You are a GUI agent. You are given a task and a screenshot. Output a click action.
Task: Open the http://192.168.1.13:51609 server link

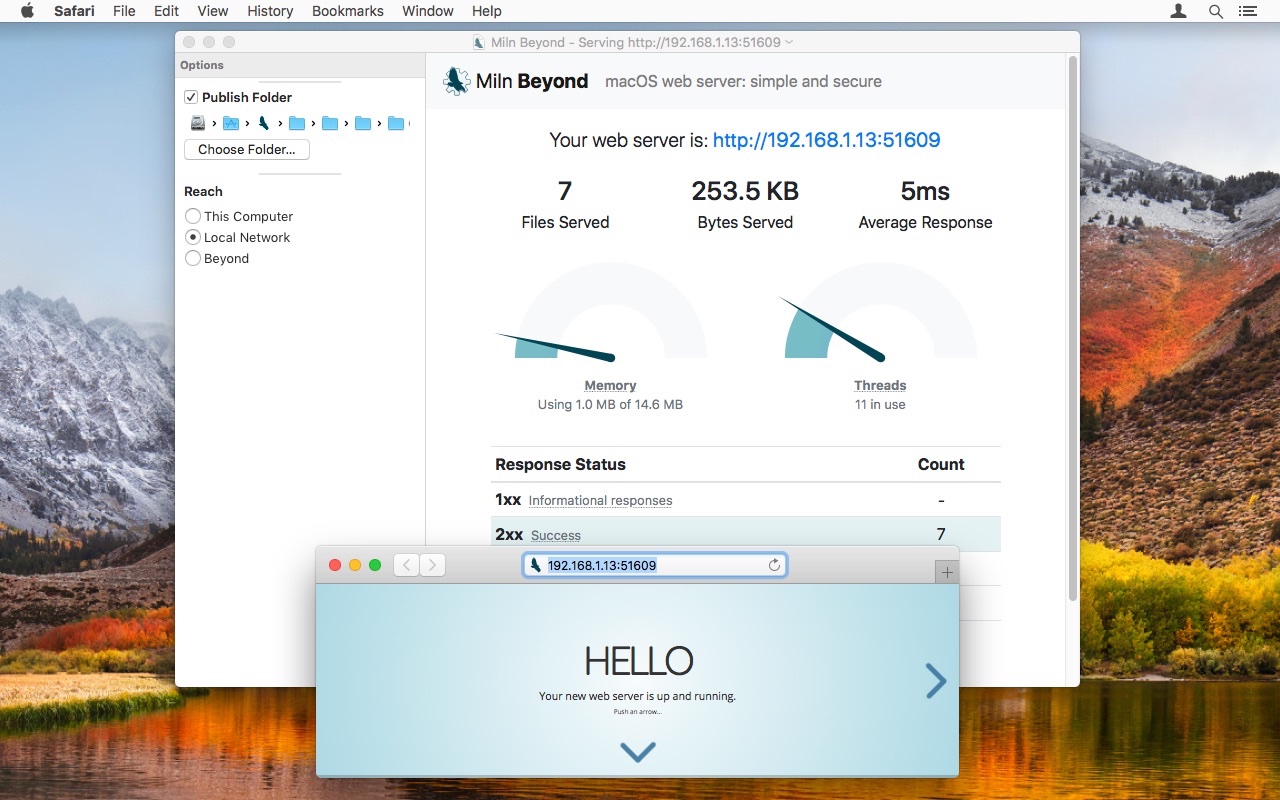pyautogui.click(x=826, y=140)
